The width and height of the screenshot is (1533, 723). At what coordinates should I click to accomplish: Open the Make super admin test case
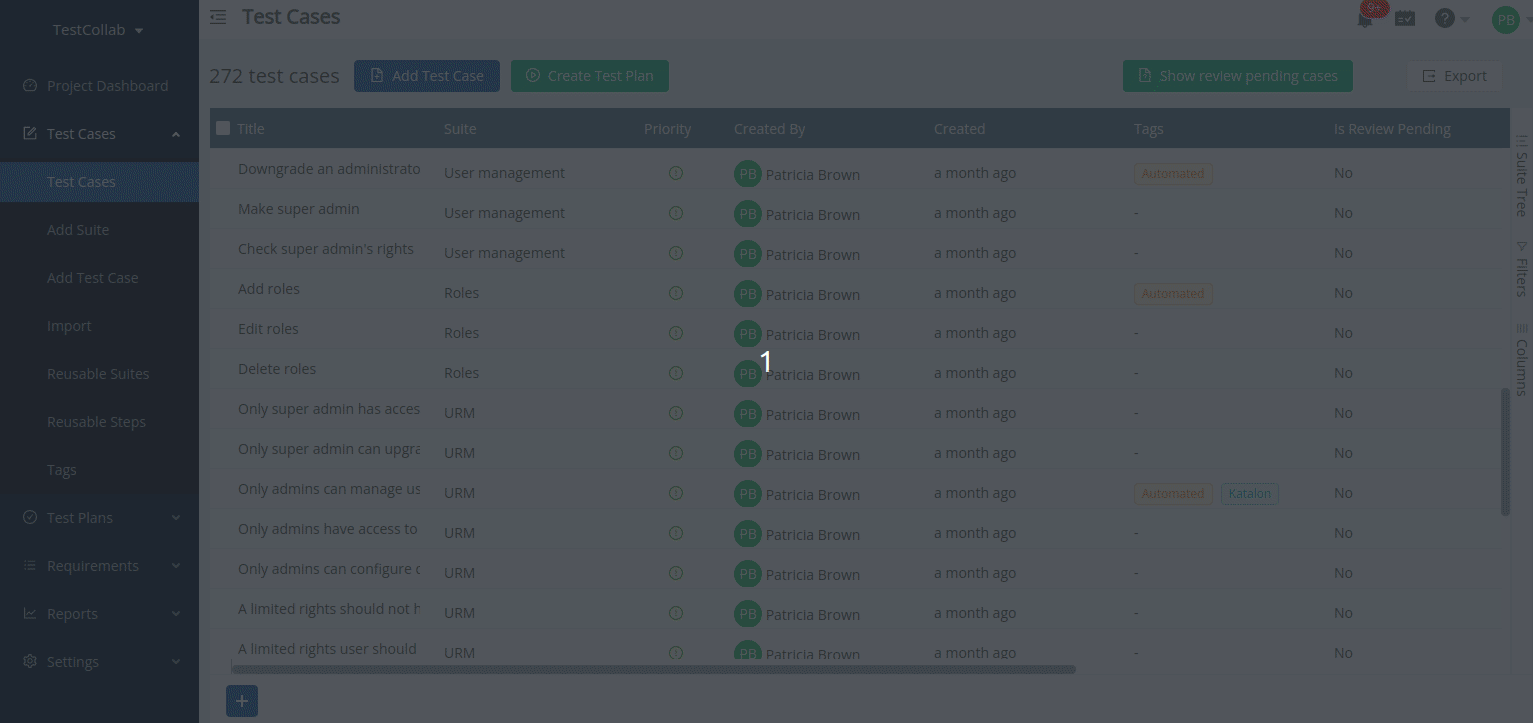[x=298, y=209]
